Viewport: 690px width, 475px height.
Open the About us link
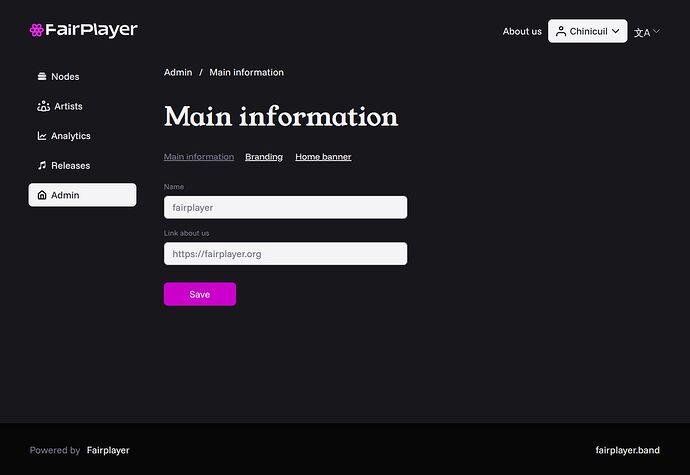522,31
